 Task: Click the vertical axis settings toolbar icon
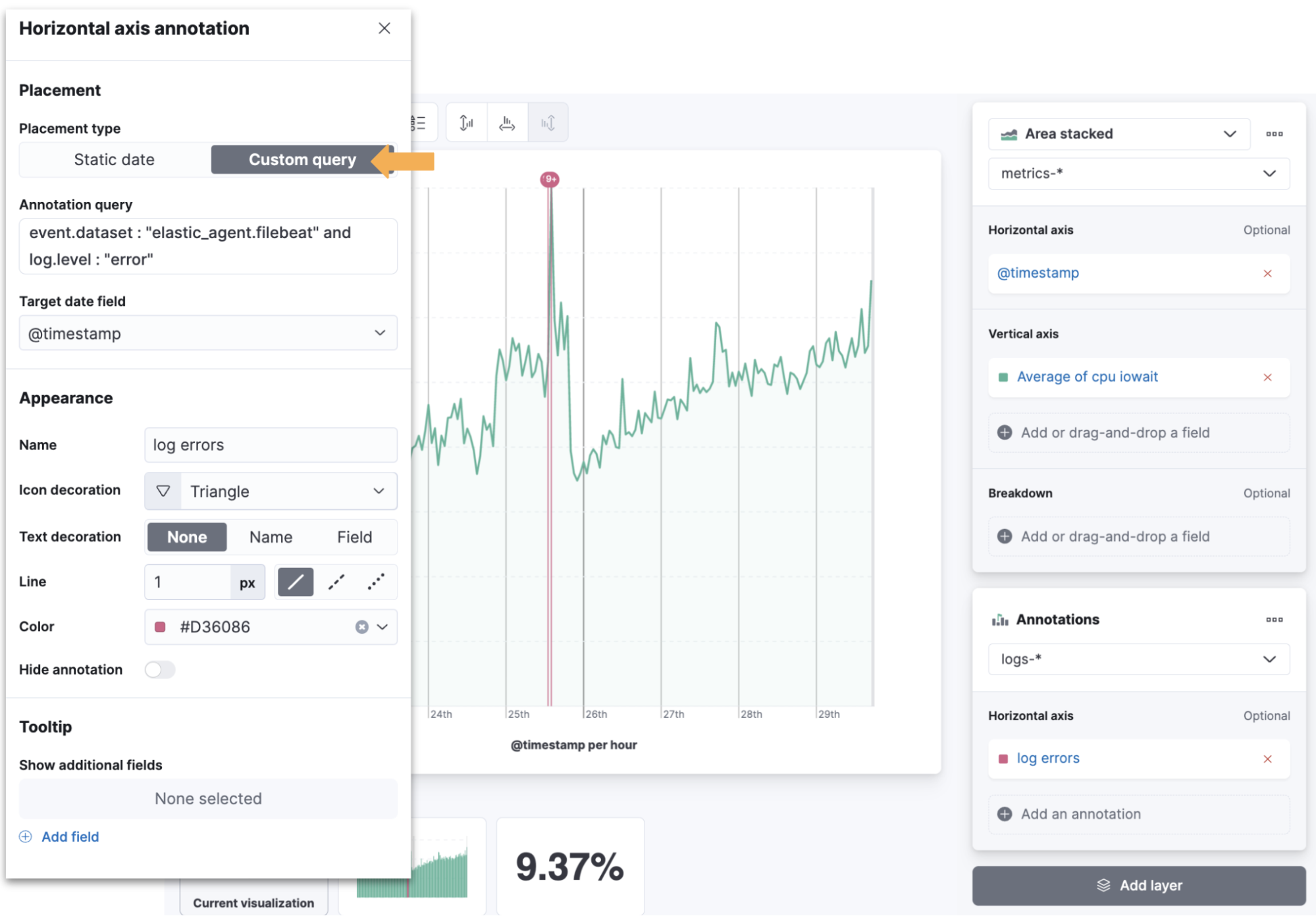(x=465, y=122)
